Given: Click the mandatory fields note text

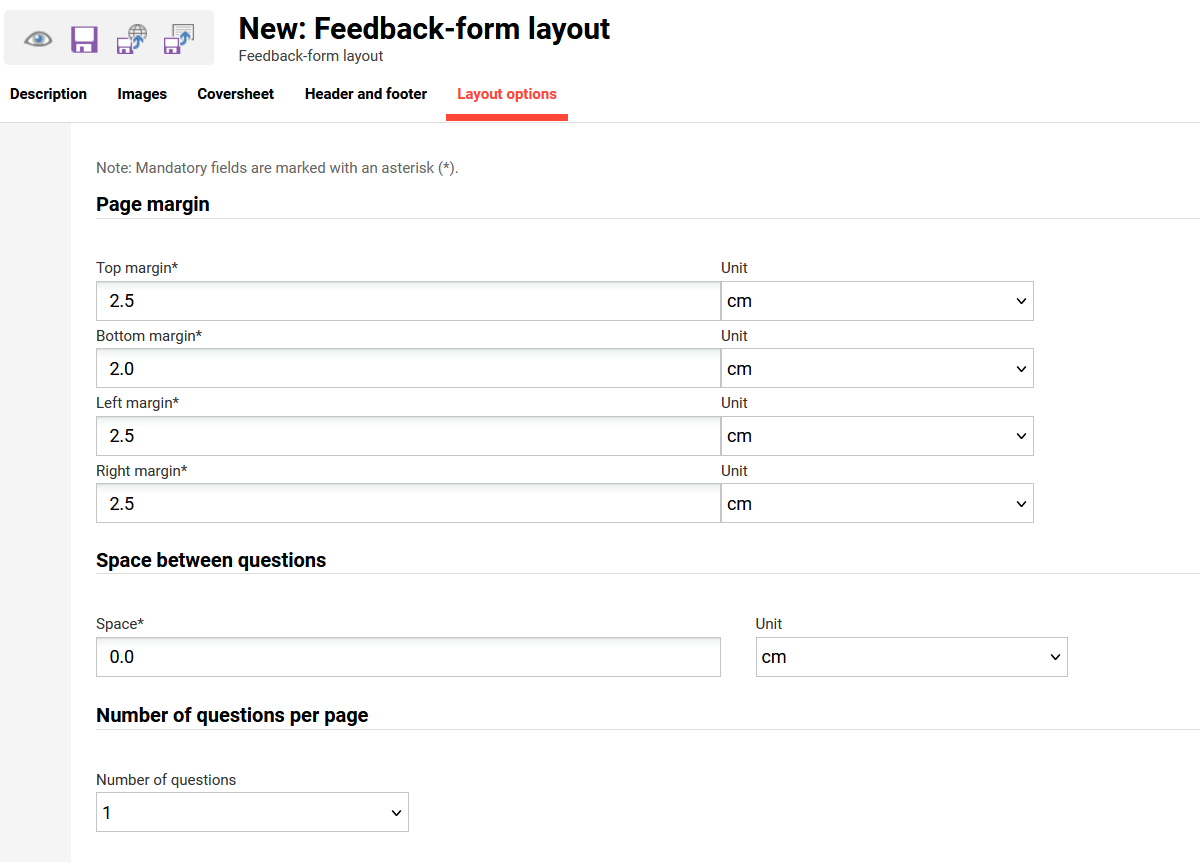Looking at the screenshot, I should 277,168.
